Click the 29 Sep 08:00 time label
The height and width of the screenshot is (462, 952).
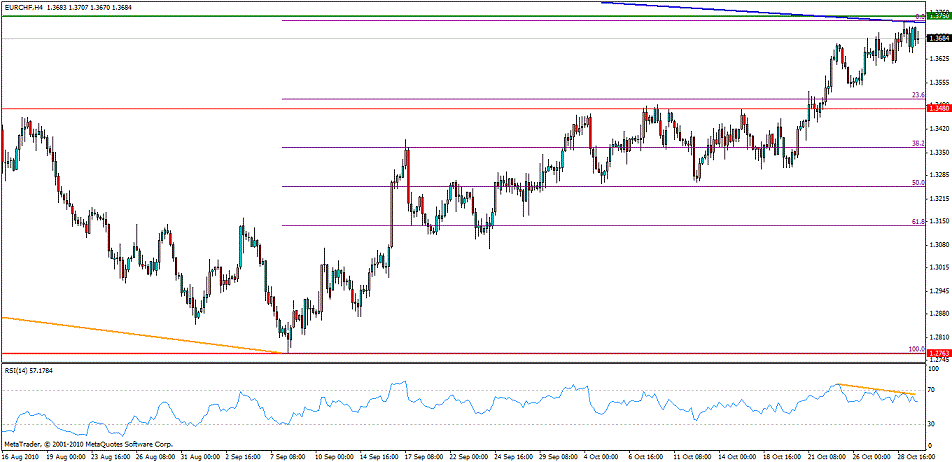click(x=558, y=455)
